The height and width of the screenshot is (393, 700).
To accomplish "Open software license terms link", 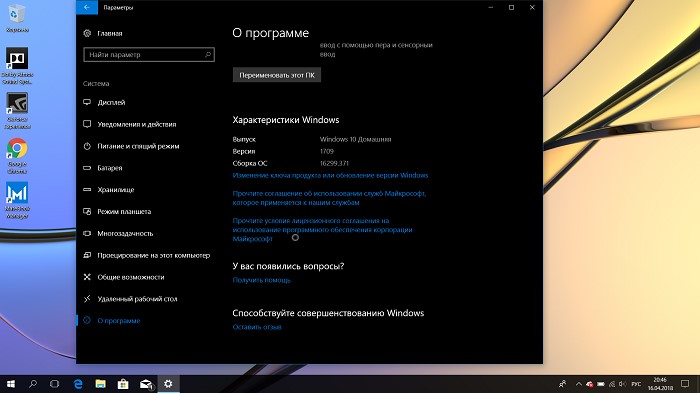I will (x=322, y=230).
